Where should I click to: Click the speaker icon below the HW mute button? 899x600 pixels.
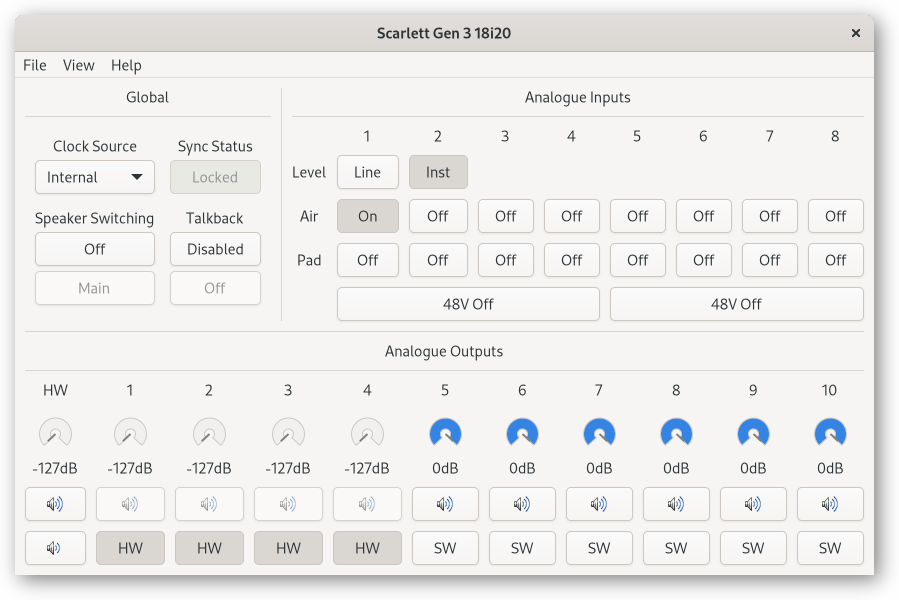click(x=55, y=548)
